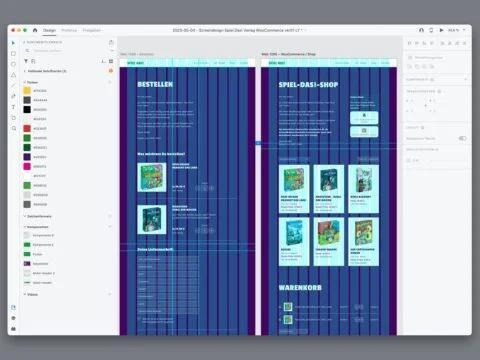Activate the Artboard tool
480x360 pixels.
[x=13, y=118]
